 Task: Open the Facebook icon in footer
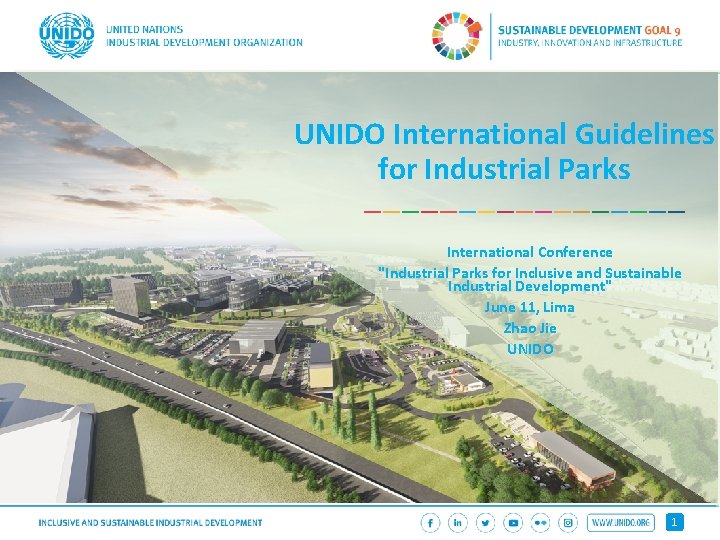point(430,523)
